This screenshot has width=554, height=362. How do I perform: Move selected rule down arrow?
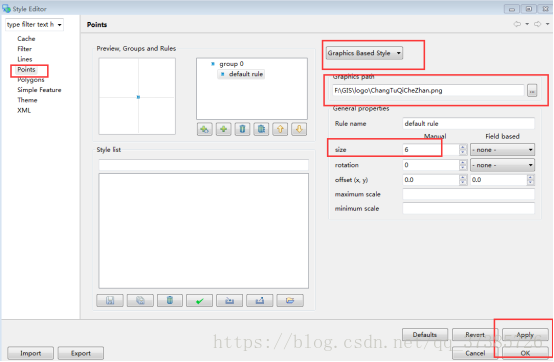[299, 129]
